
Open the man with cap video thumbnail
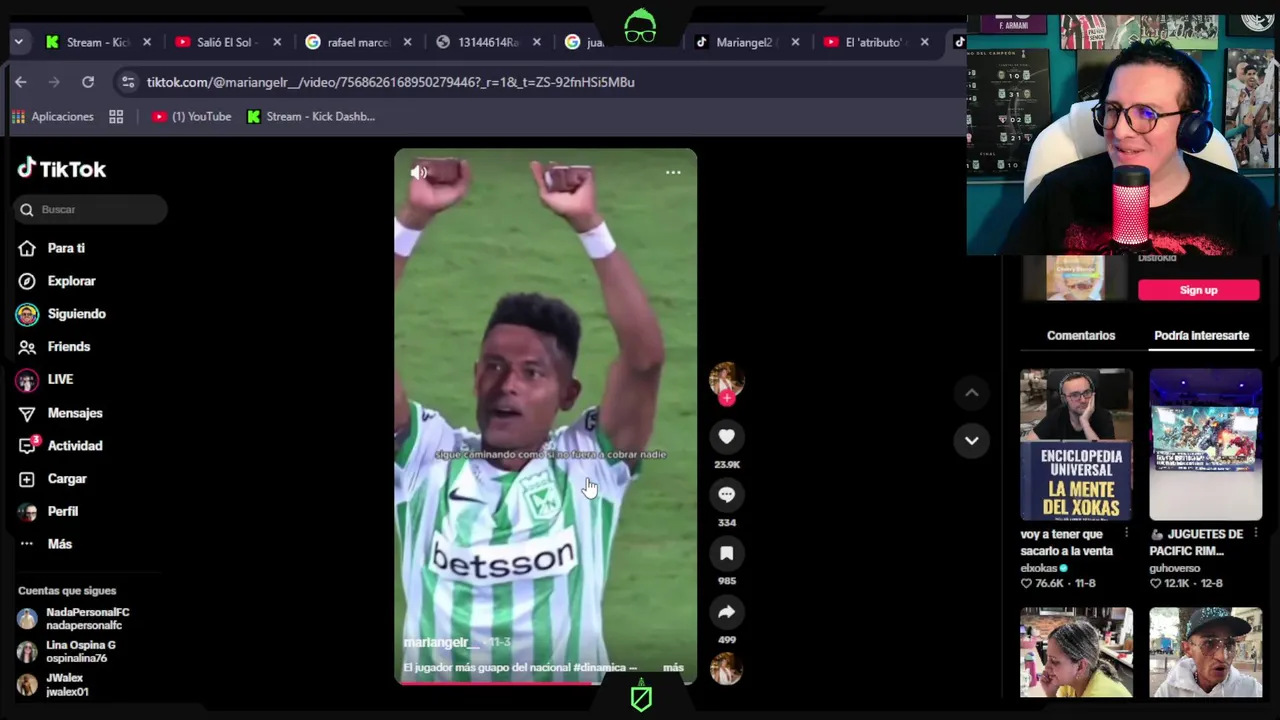1206,652
